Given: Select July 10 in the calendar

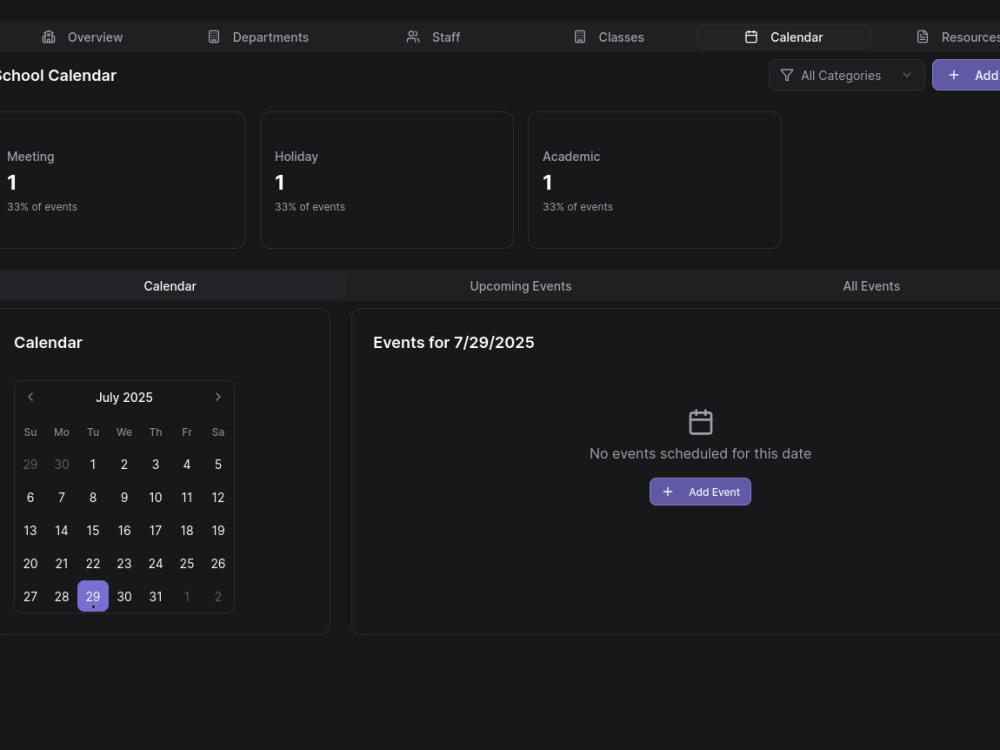Looking at the screenshot, I should coord(155,497).
